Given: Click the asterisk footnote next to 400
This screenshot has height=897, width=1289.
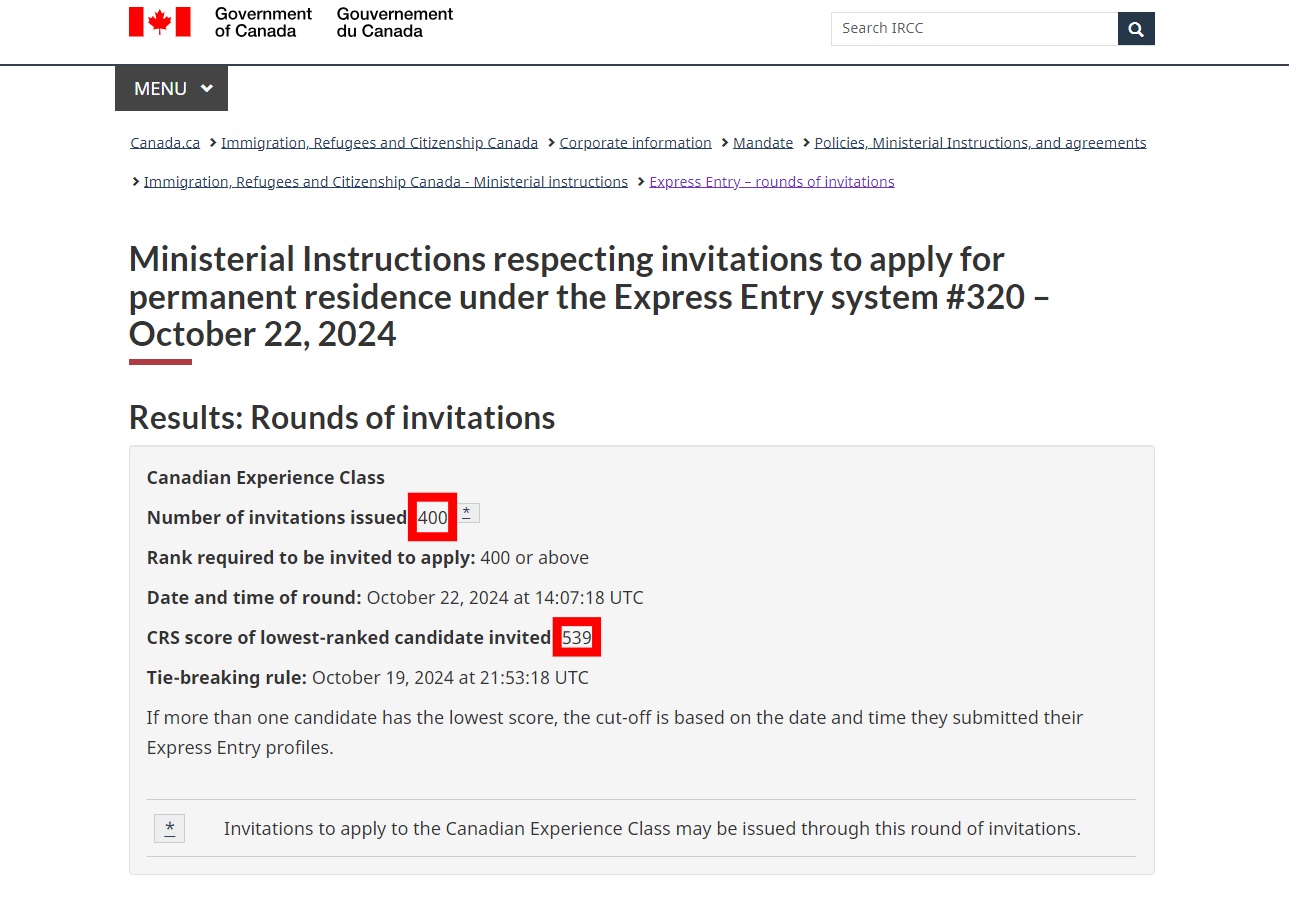Looking at the screenshot, I should 466,513.
